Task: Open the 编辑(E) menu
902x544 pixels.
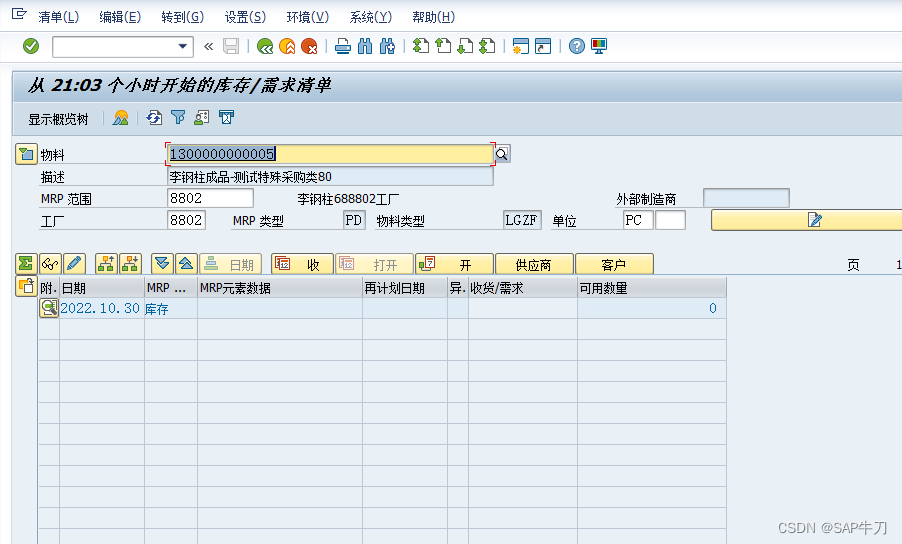Action: pyautogui.click(x=120, y=17)
